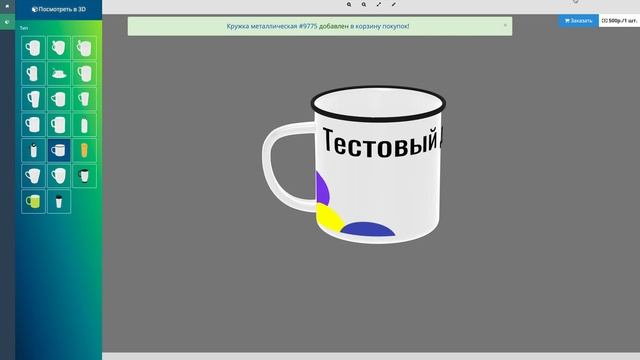Select the travel tumbler with black lid
The width and height of the screenshot is (640, 360).
59,202
